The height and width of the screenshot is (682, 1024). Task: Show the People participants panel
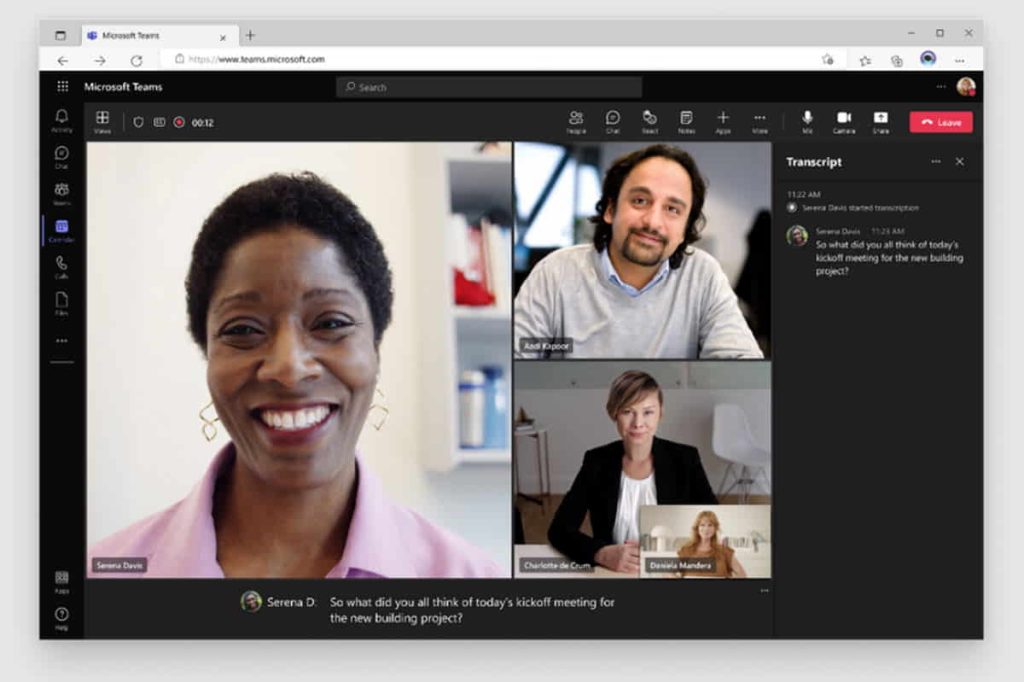(x=576, y=121)
